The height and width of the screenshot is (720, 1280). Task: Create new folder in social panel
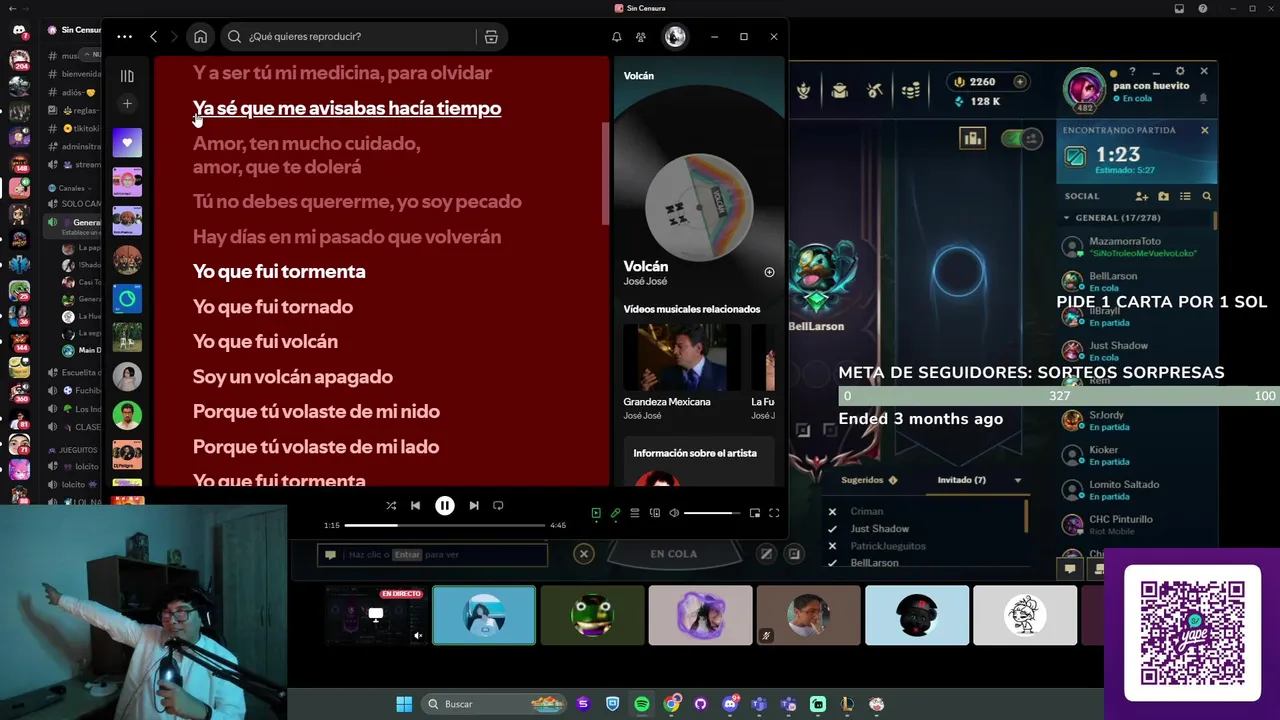(1163, 197)
